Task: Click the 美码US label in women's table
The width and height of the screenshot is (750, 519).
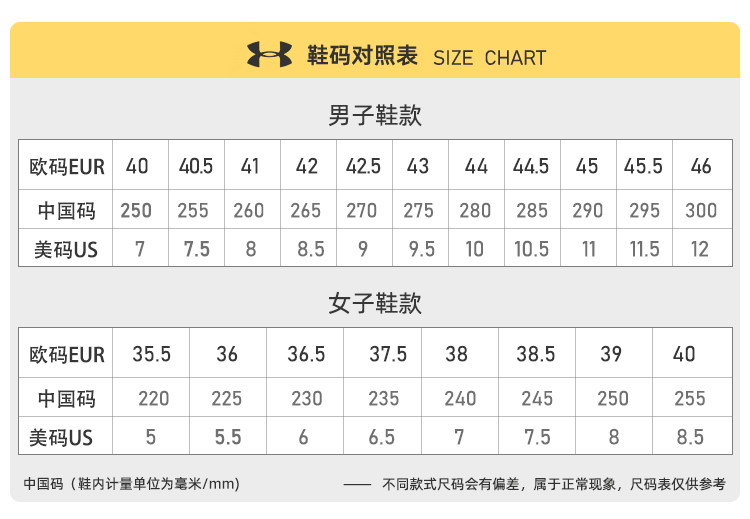Action: (61, 437)
